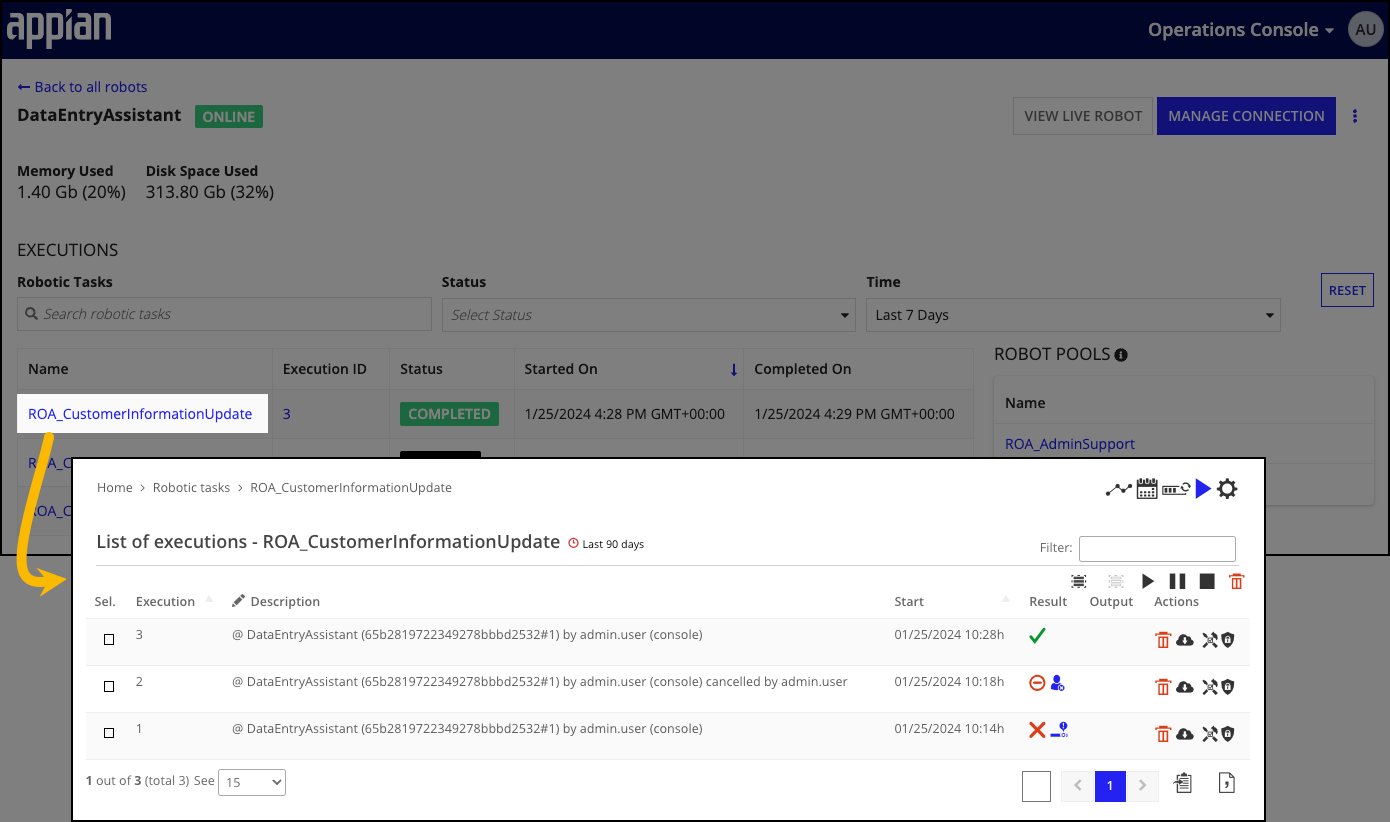Click the blue play execute icon

click(x=1203, y=488)
